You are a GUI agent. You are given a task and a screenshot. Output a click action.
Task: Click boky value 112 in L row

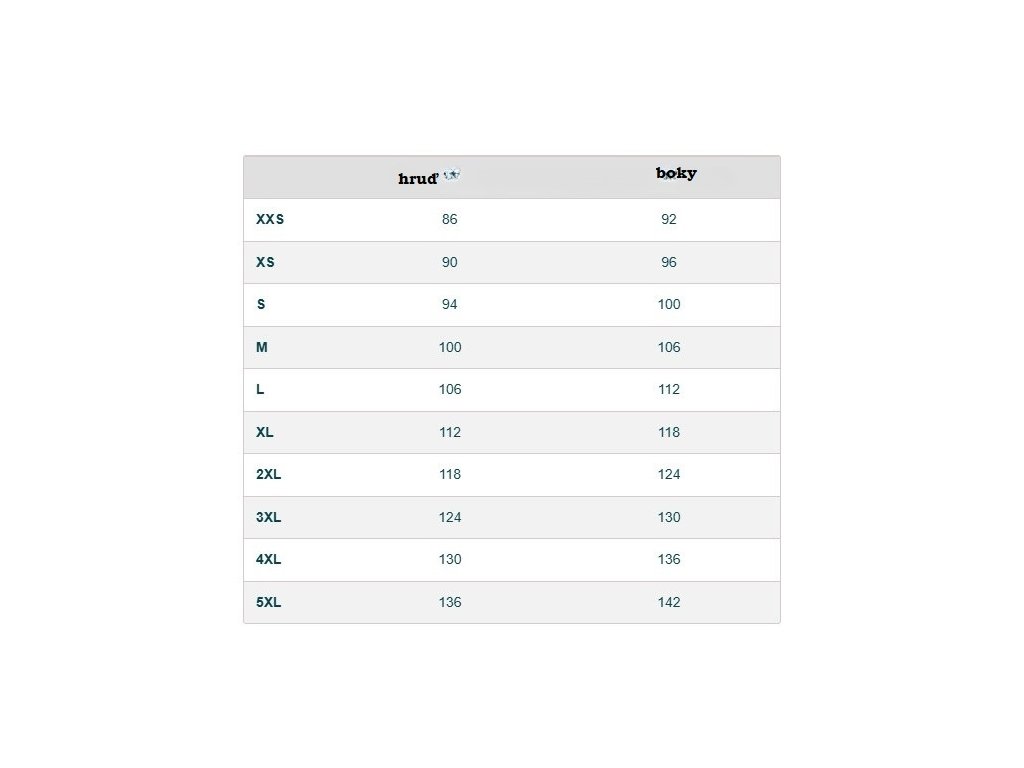(669, 390)
